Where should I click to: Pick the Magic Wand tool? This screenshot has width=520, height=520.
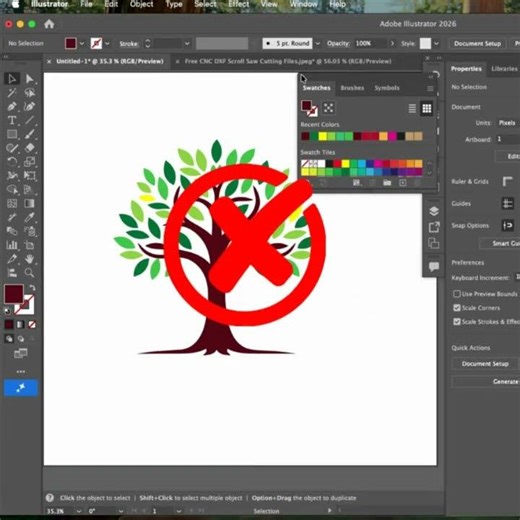click(x=12, y=93)
